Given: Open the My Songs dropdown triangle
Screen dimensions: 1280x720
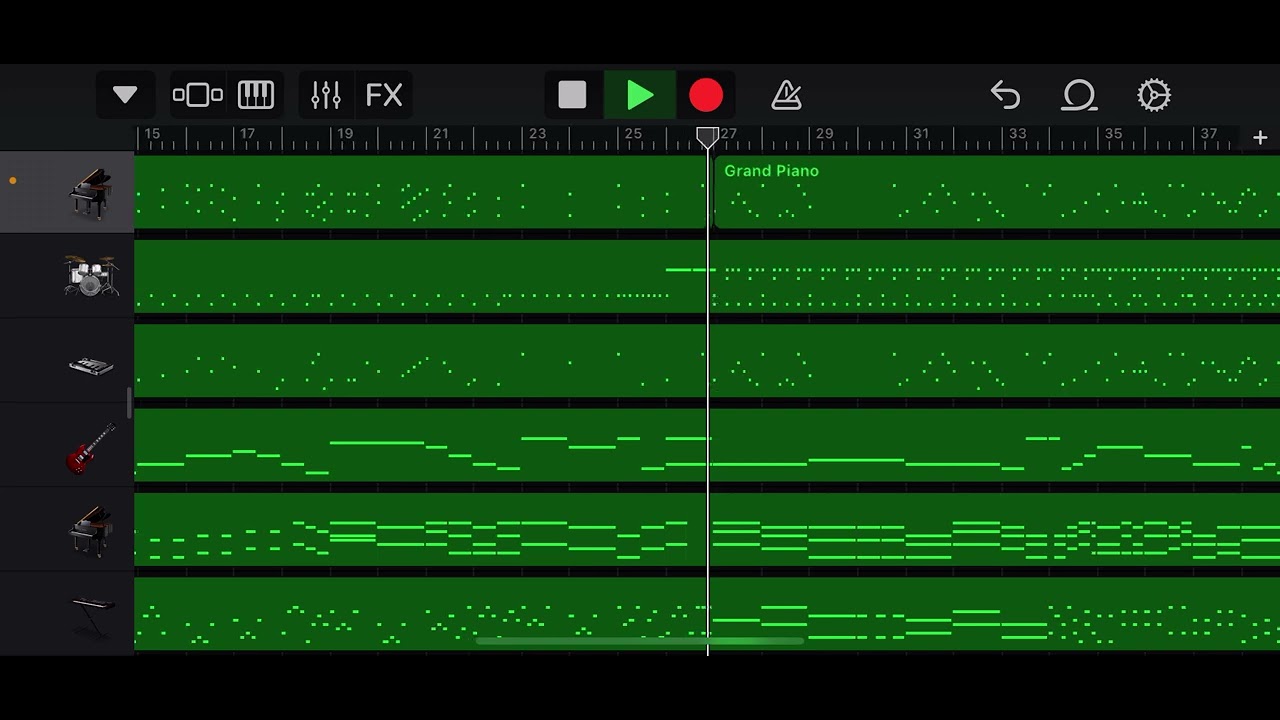Looking at the screenshot, I should (x=125, y=95).
